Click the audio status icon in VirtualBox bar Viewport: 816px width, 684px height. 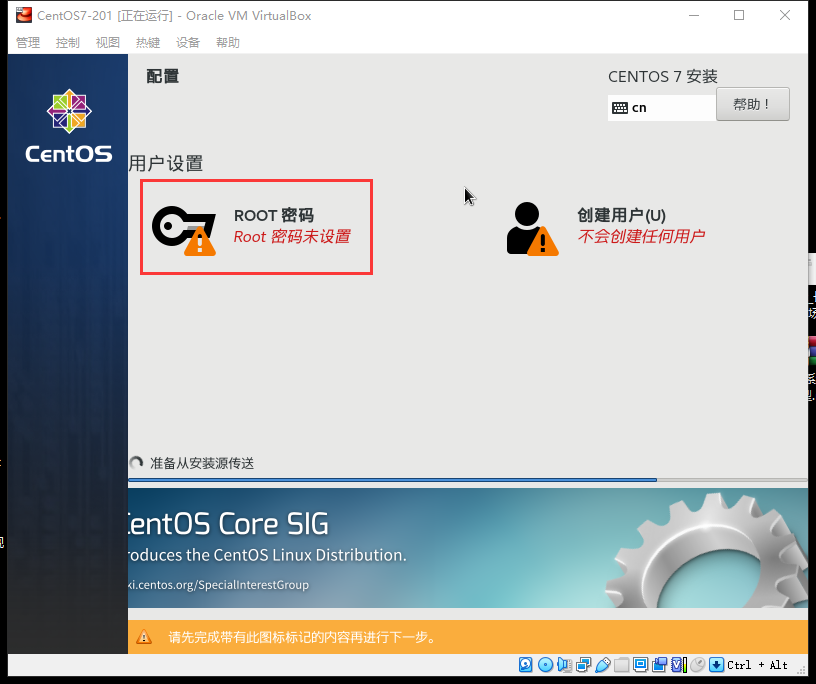[x=565, y=665]
